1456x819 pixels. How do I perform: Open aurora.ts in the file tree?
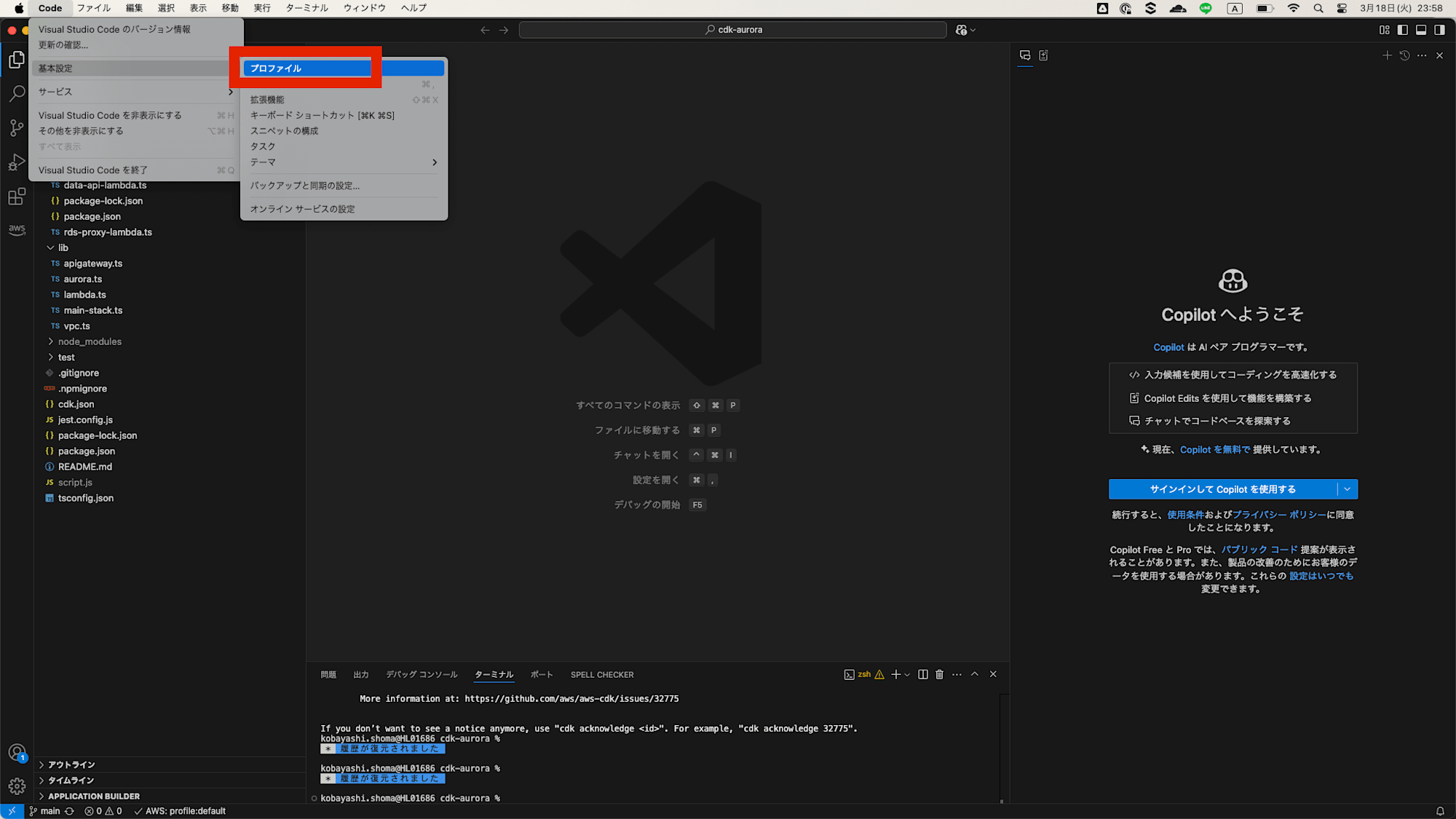82,279
